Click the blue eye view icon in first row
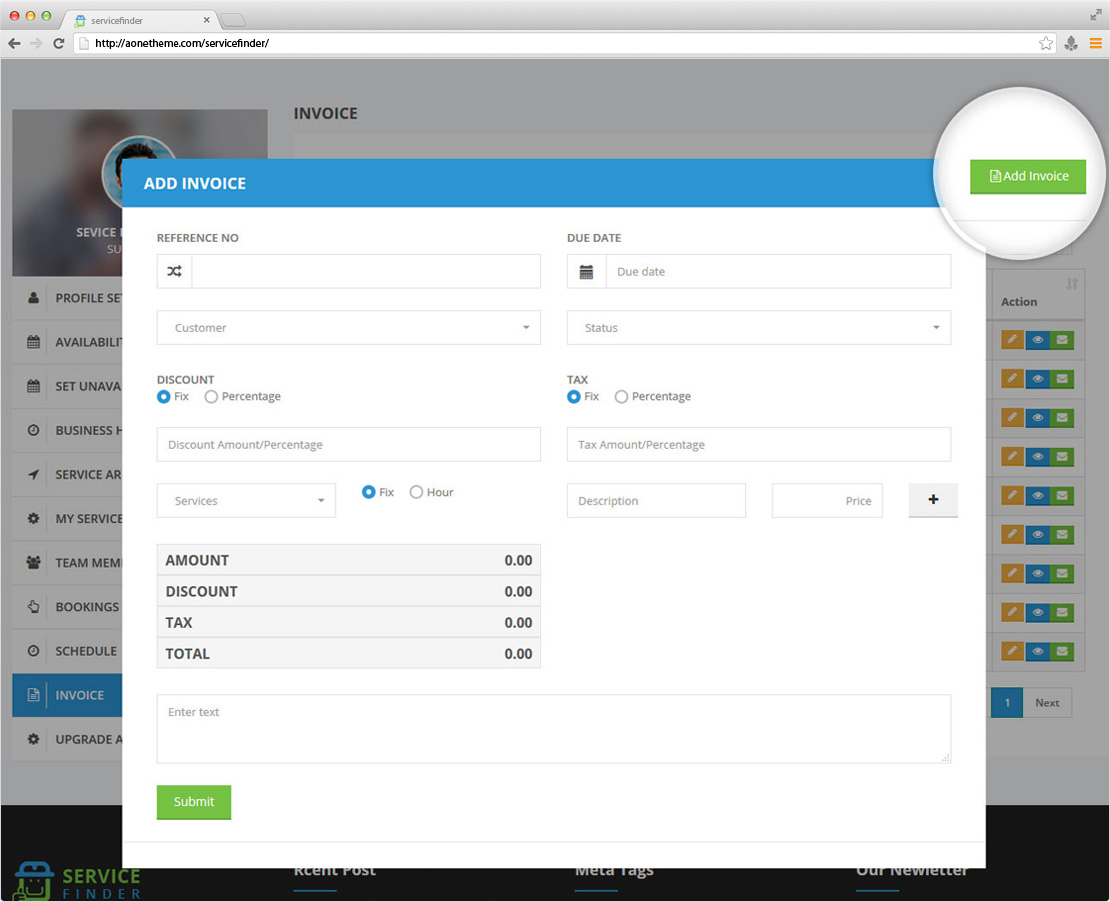This screenshot has height=902, width=1110. tap(1037, 340)
